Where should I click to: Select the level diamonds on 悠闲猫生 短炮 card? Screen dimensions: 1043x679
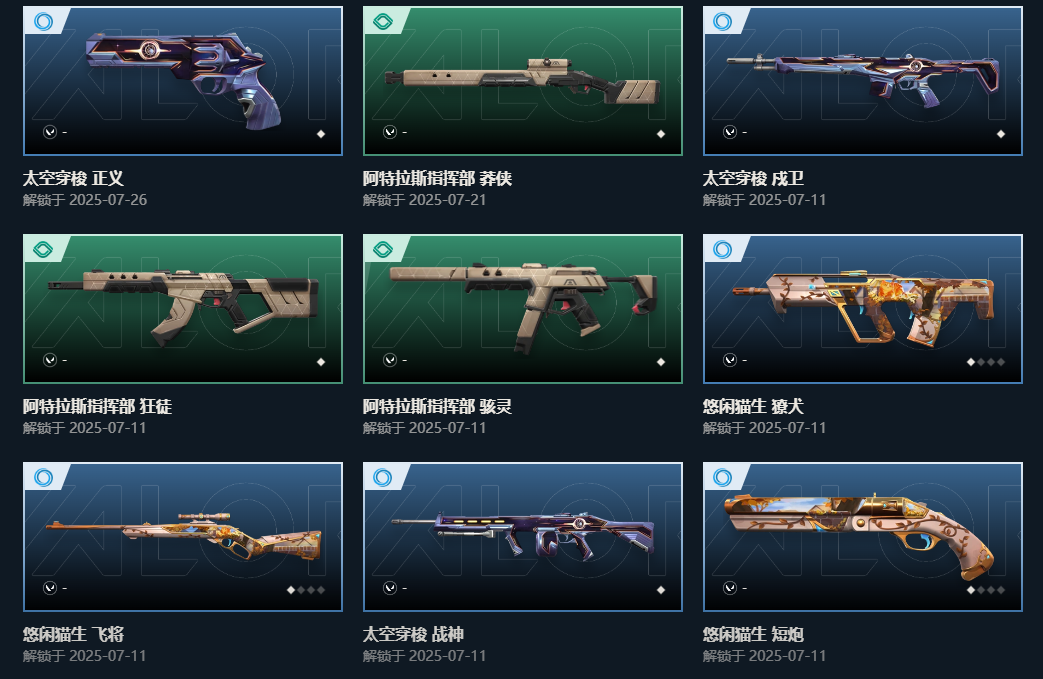click(x=986, y=590)
